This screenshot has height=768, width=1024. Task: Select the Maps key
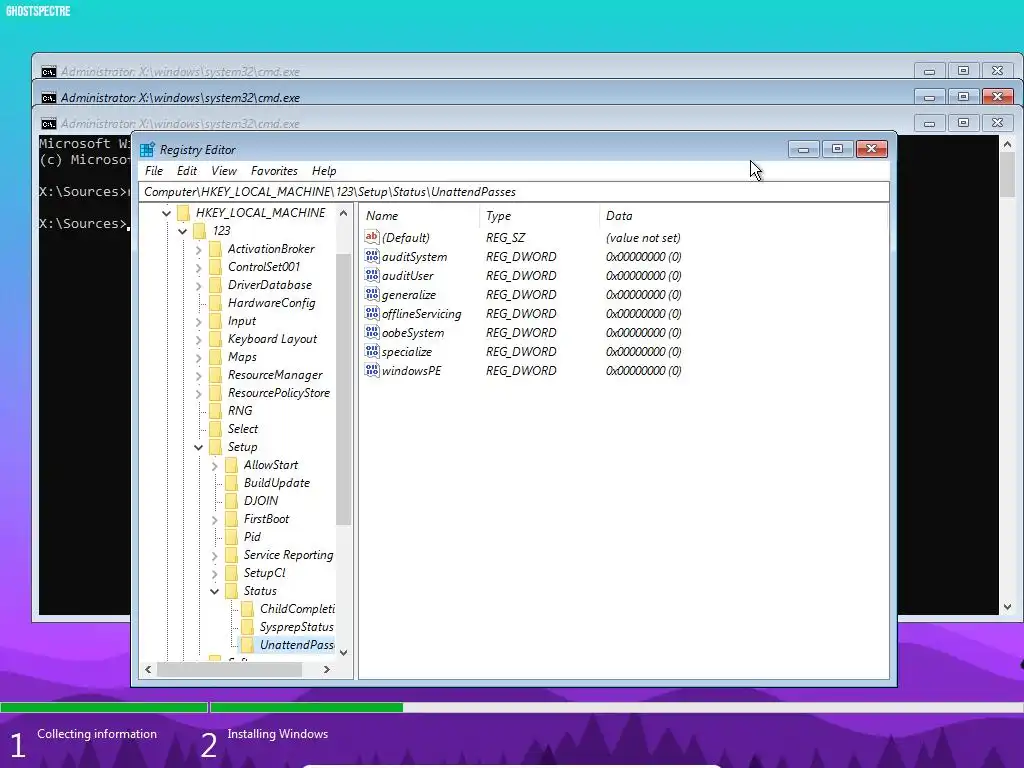tap(242, 357)
